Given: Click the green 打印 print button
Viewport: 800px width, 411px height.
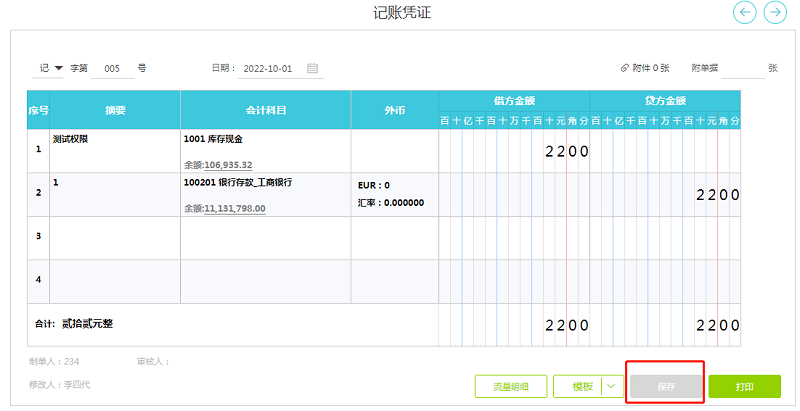Looking at the screenshot, I should click(744, 387).
